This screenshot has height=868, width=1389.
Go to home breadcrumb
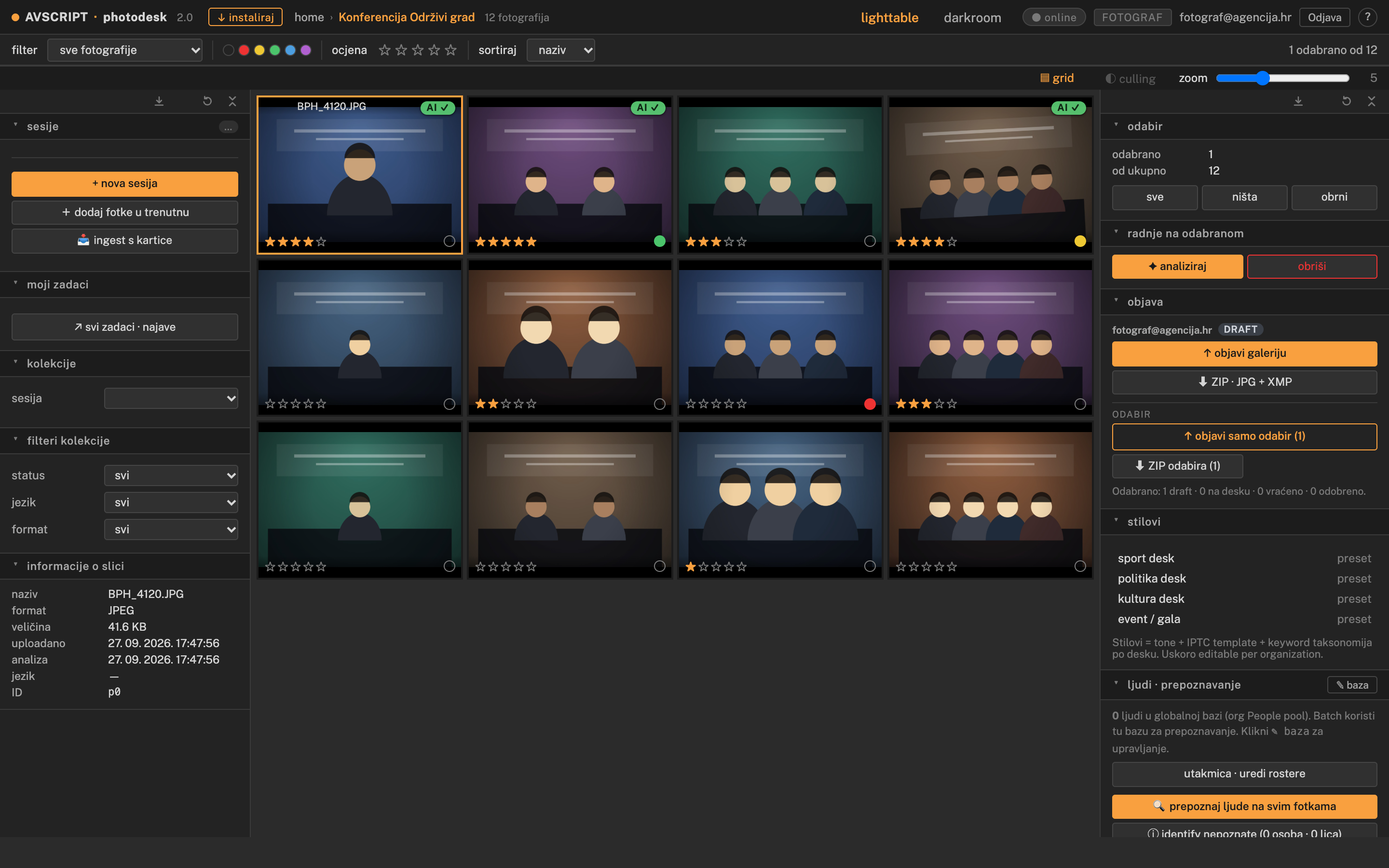pyautogui.click(x=309, y=17)
